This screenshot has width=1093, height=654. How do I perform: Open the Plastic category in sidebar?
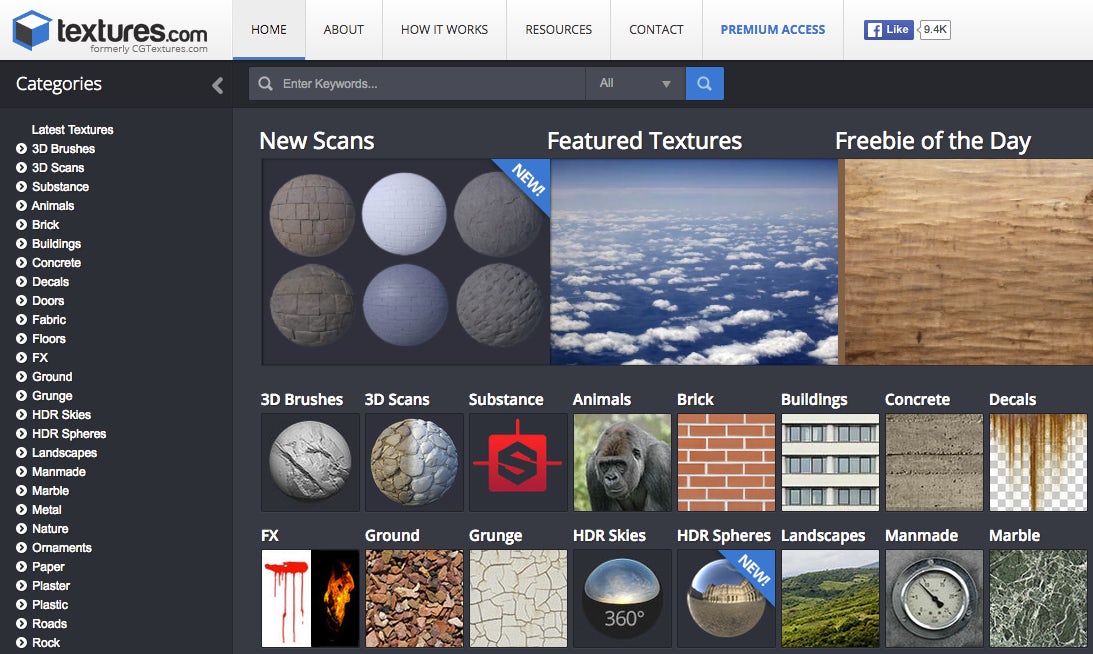pos(50,604)
